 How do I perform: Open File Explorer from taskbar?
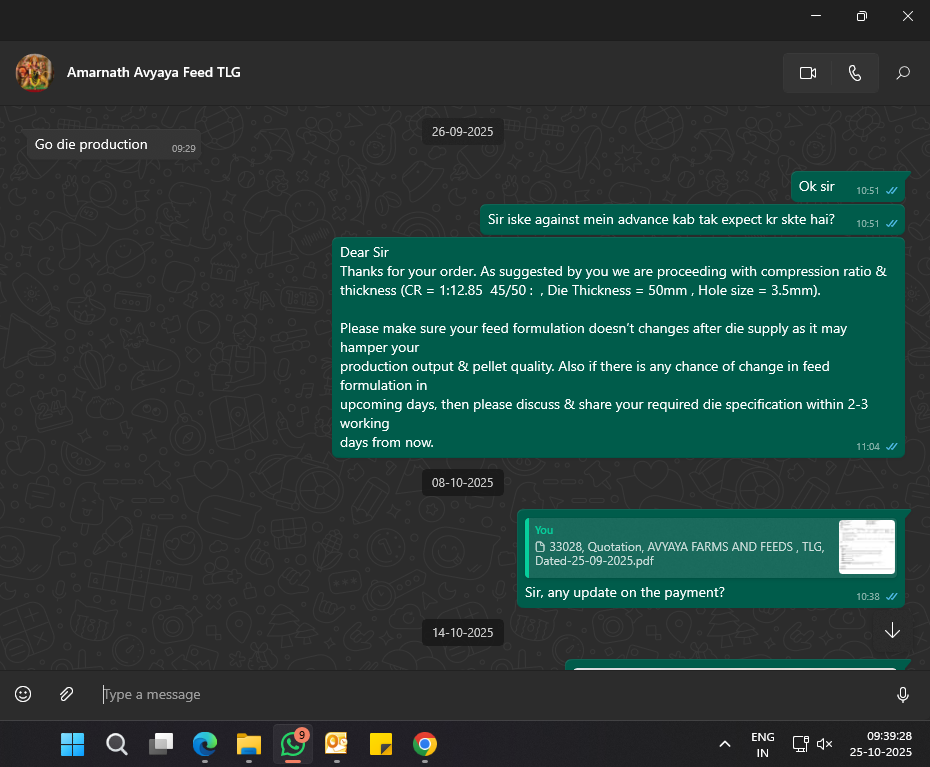249,744
